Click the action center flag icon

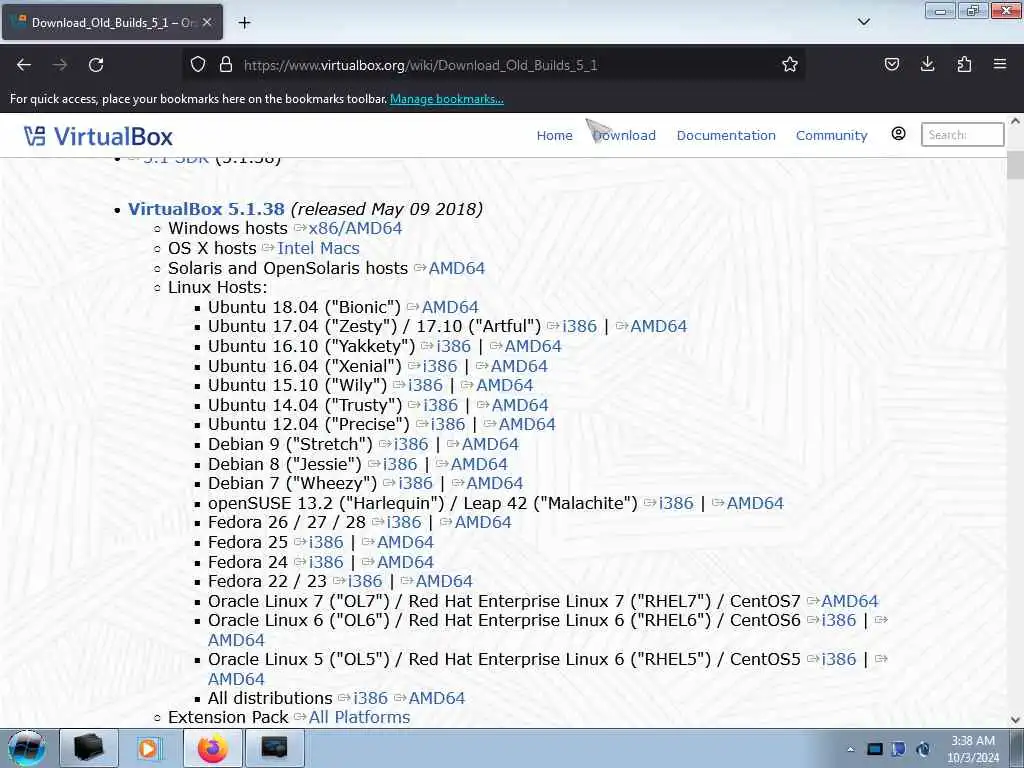(899, 749)
